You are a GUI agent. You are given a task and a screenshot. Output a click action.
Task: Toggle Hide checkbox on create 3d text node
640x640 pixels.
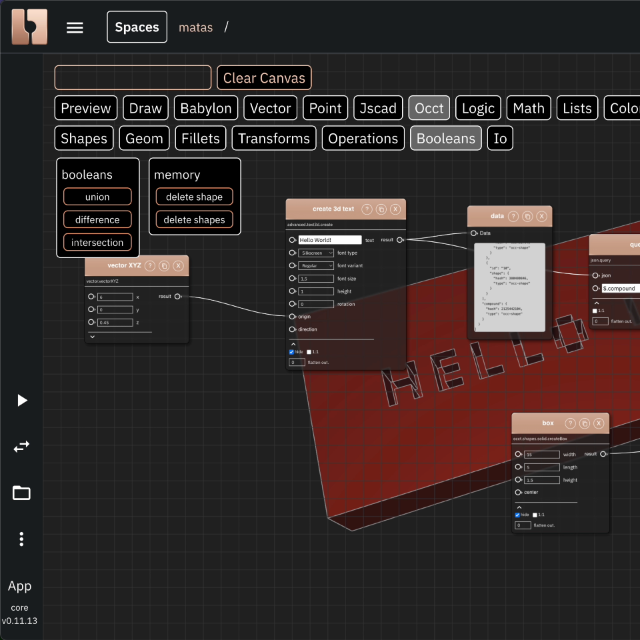tap(292, 351)
